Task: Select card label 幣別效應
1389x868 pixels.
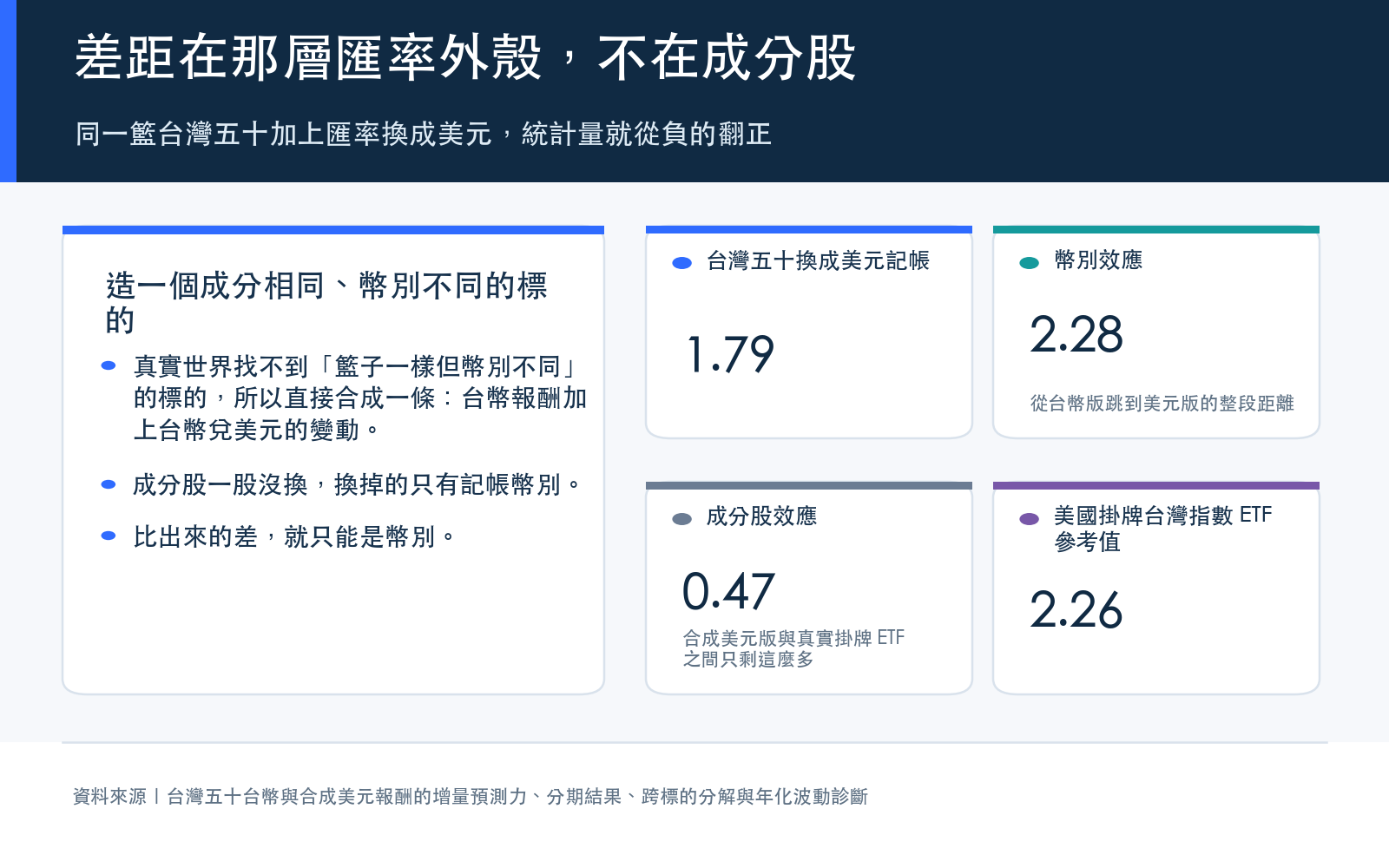Action: (x=1098, y=260)
